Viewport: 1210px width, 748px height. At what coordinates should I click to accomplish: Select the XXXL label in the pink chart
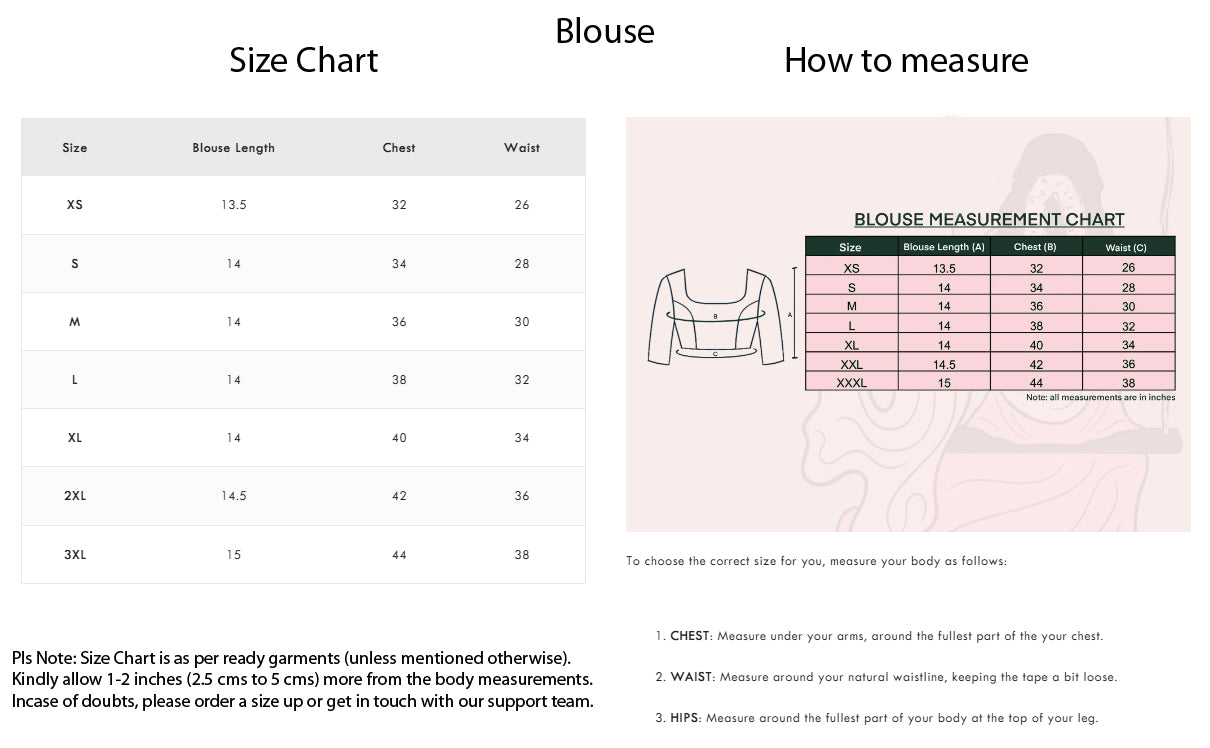[851, 383]
